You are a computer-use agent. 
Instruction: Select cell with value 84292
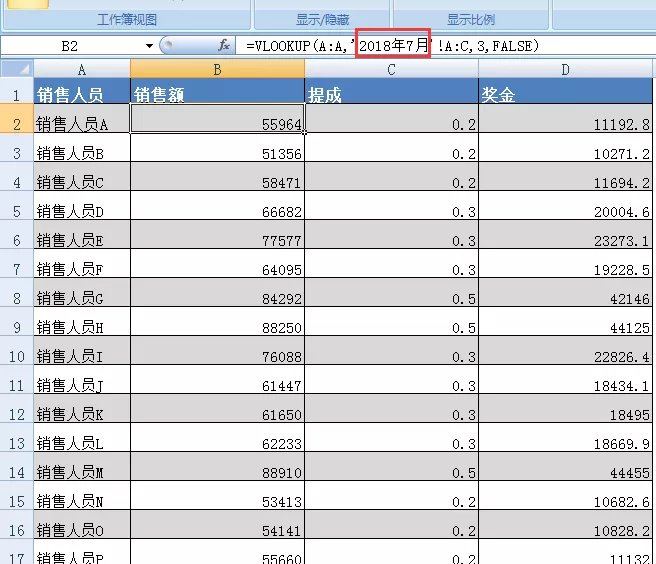tap(218, 292)
